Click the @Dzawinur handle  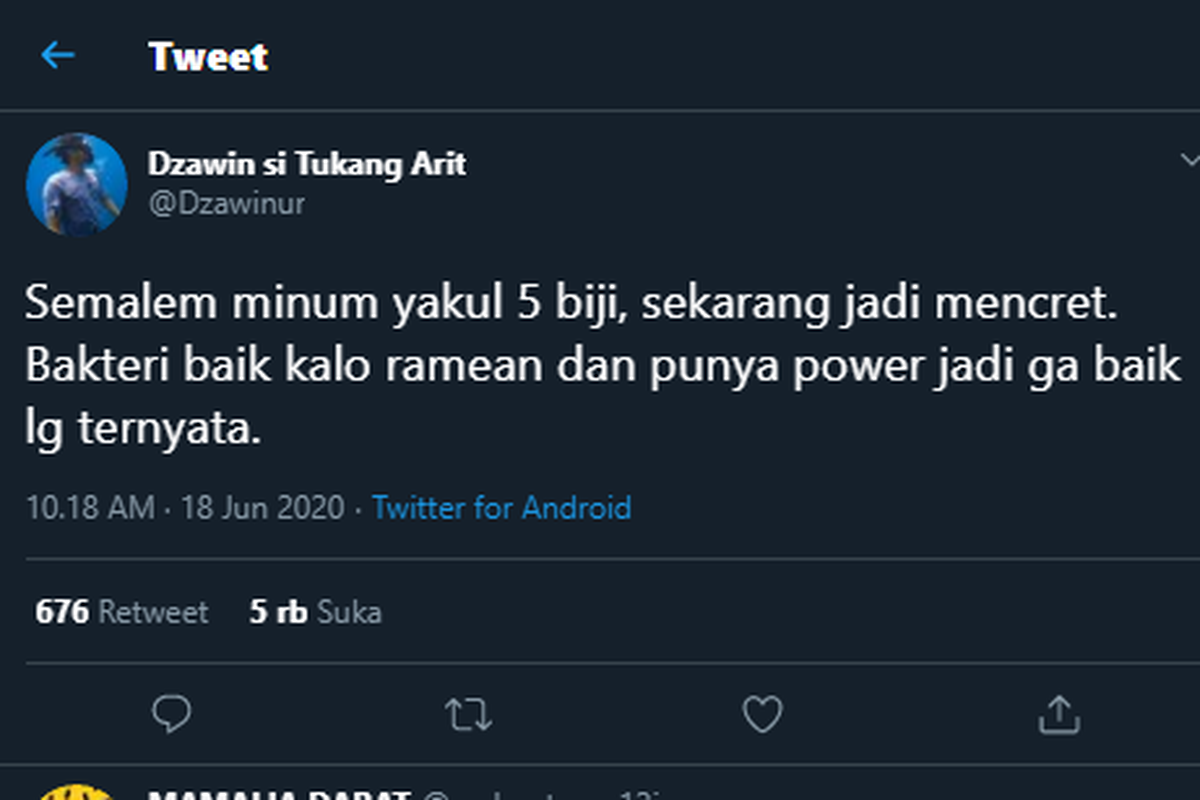pyautogui.click(x=226, y=204)
